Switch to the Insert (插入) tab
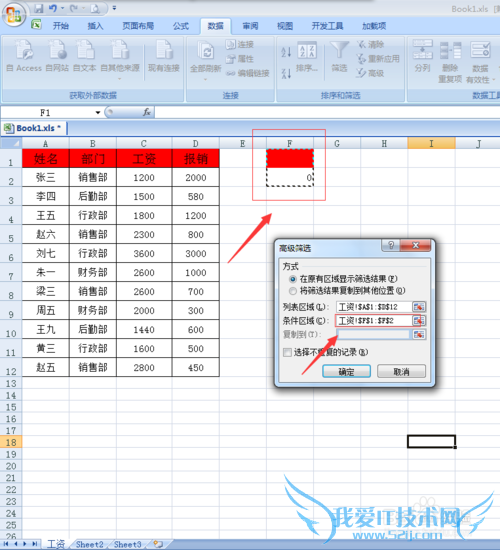The width and height of the screenshot is (500, 550). [95, 26]
